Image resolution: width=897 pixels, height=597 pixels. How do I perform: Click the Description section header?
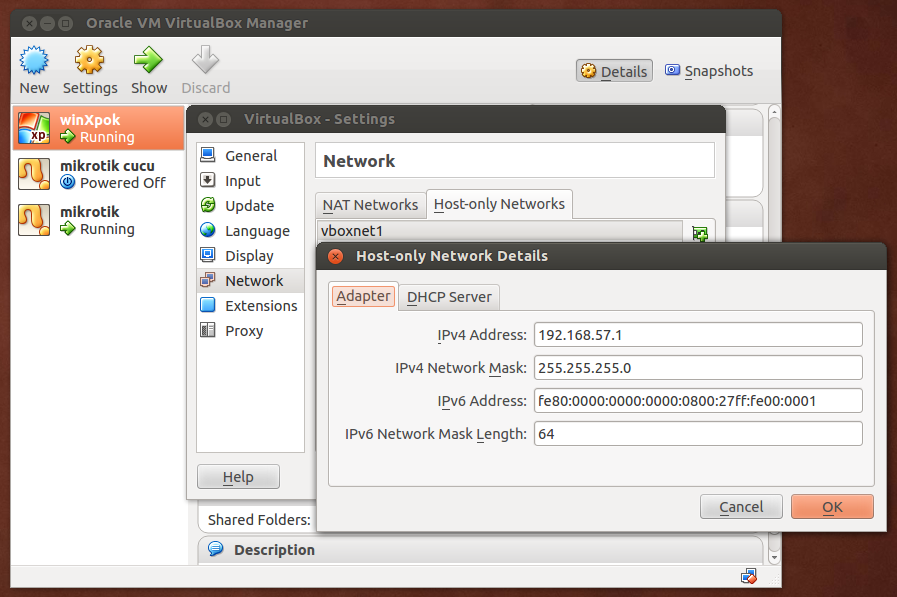pos(481,550)
